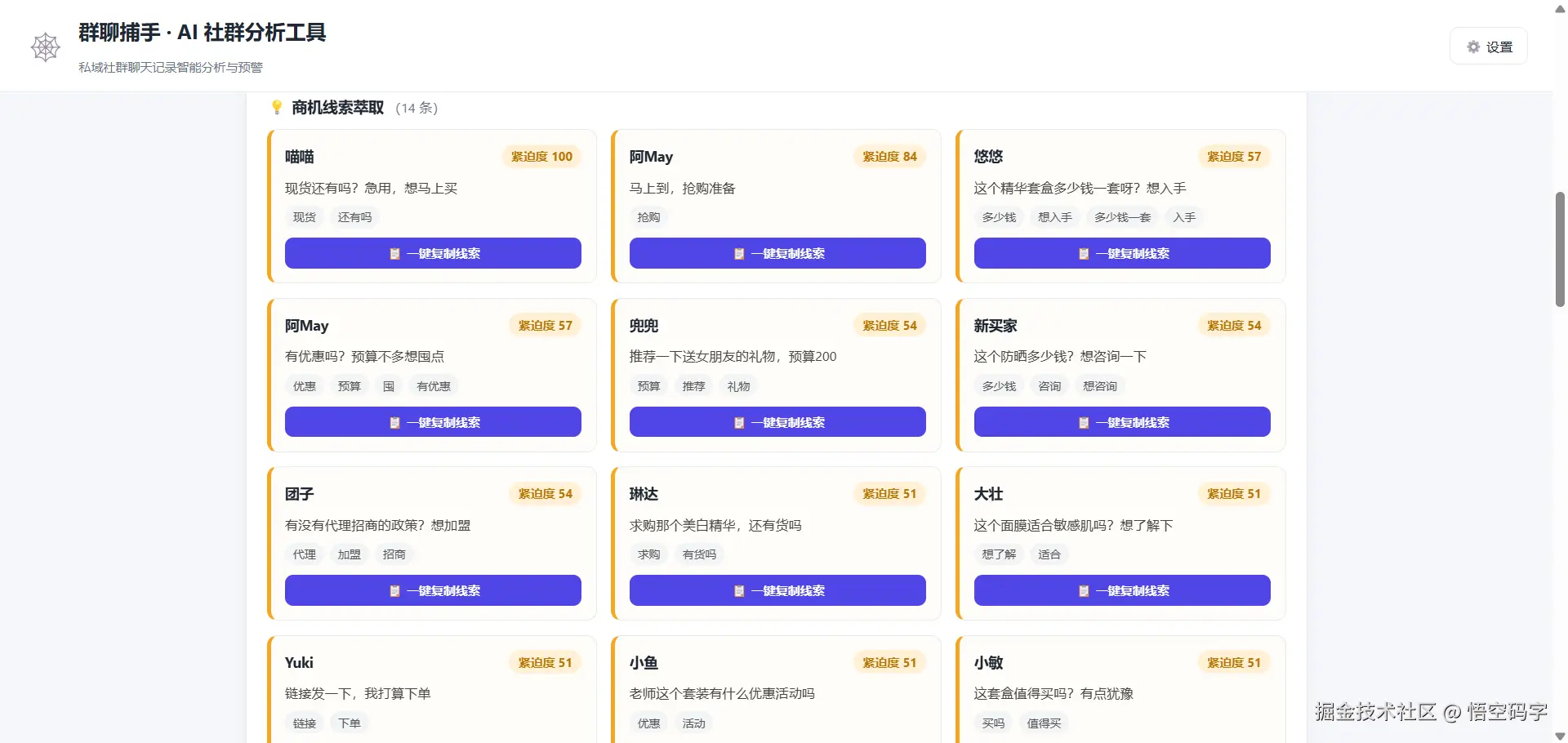The image size is (1568, 743).
Task: Click the 有货吗 tag
Action: pyautogui.click(x=699, y=554)
